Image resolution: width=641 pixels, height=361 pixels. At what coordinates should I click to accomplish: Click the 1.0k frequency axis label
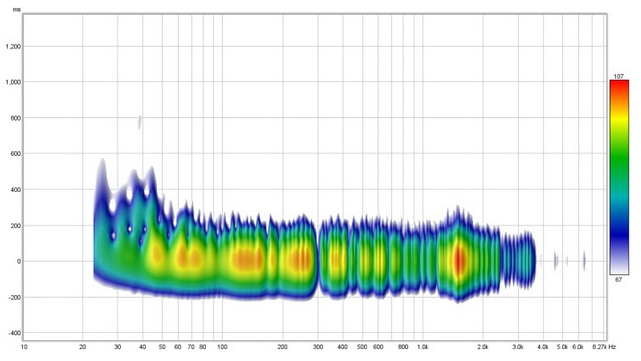click(422, 347)
